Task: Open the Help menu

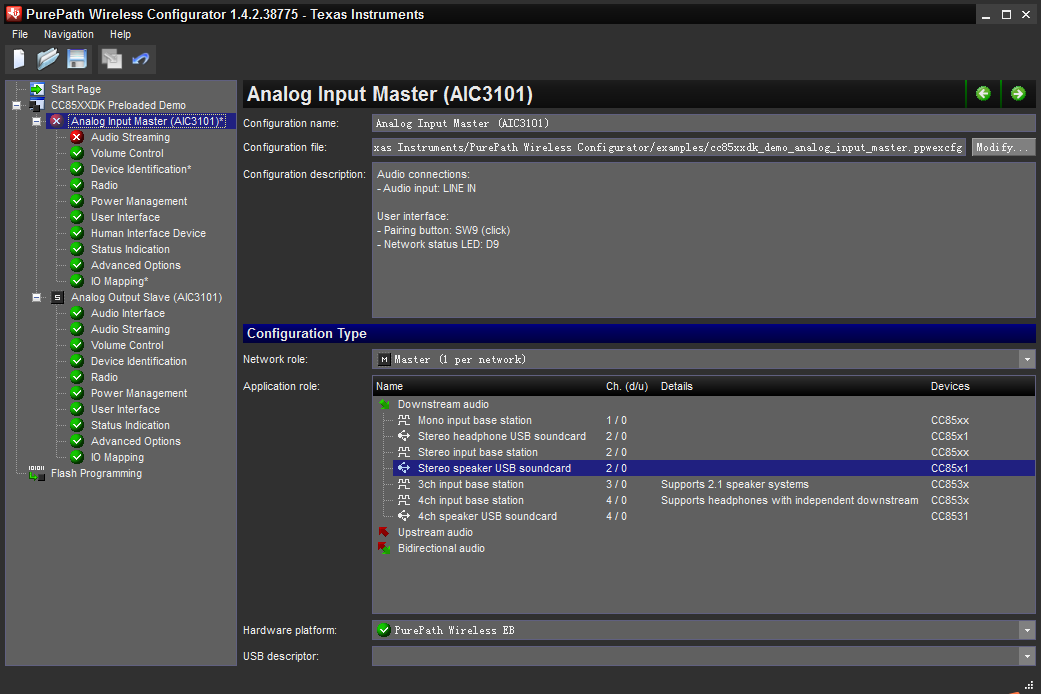Action: click(120, 34)
